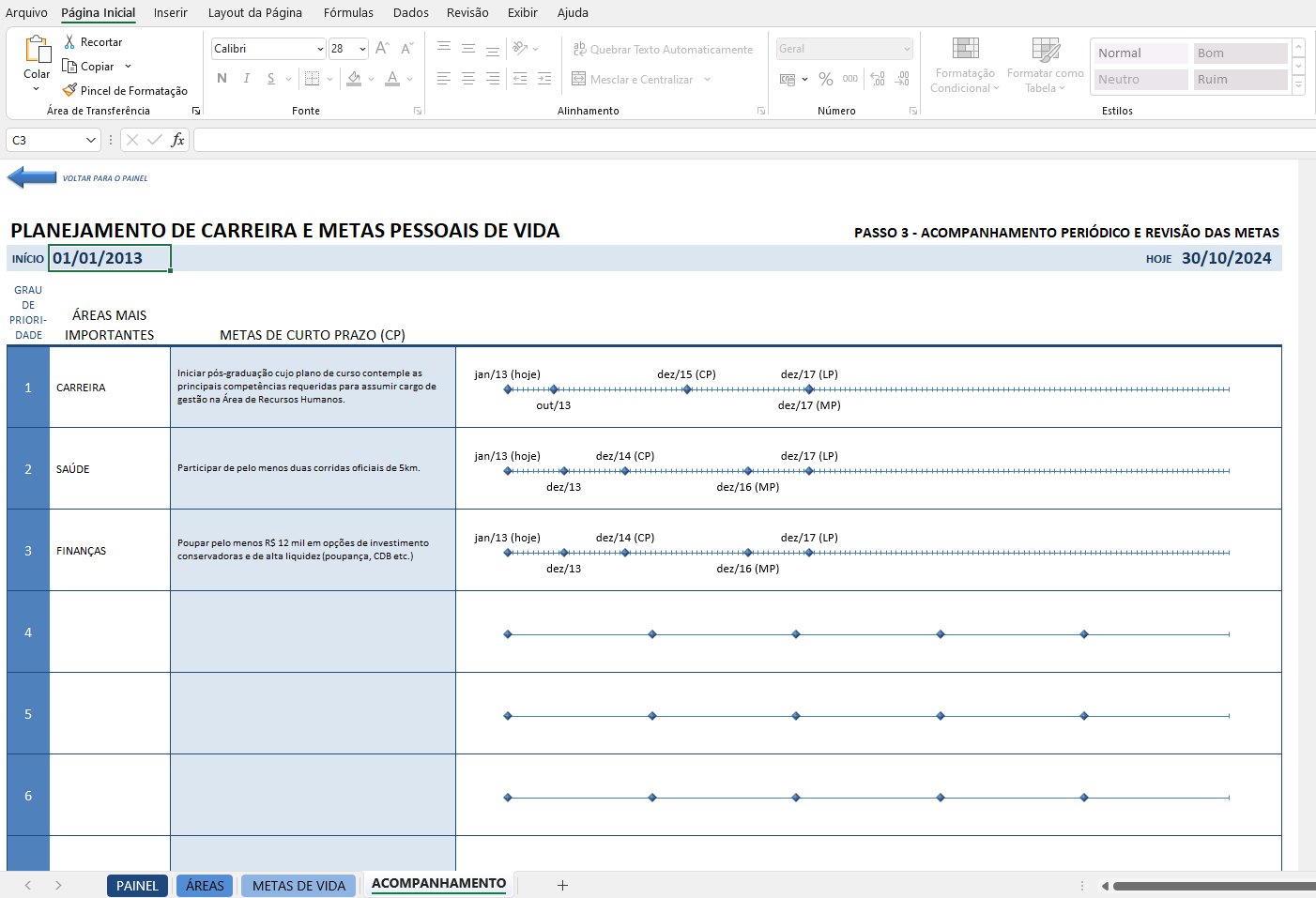Click the increase font size icon
This screenshot has width=1316, height=898.
click(x=382, y=49)
